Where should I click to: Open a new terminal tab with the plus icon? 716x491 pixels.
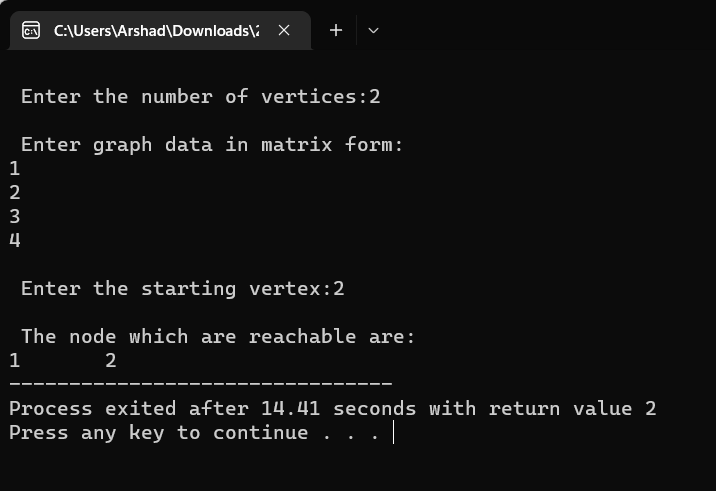(x=336, y=31)
